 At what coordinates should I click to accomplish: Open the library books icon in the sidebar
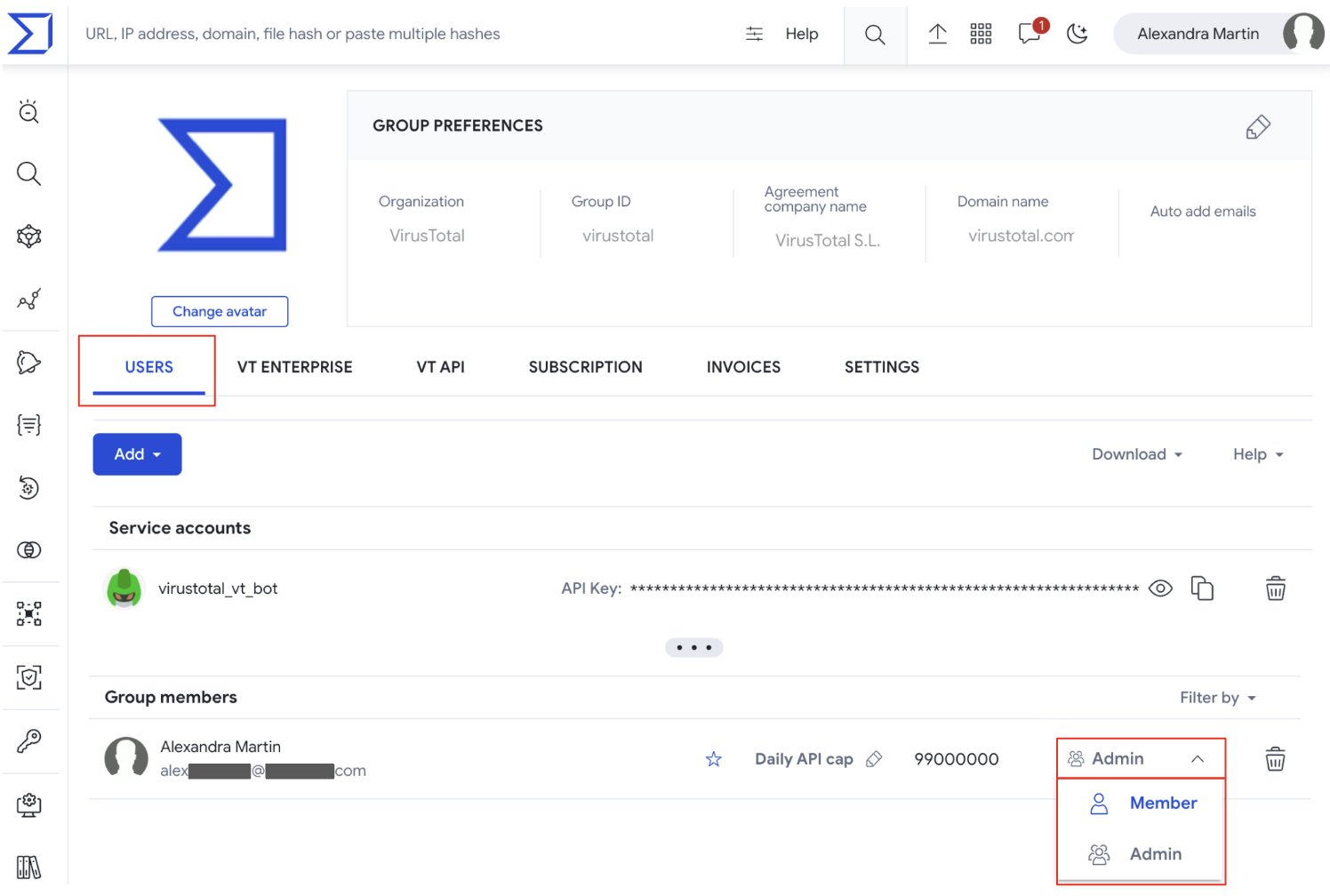[29, 868]
